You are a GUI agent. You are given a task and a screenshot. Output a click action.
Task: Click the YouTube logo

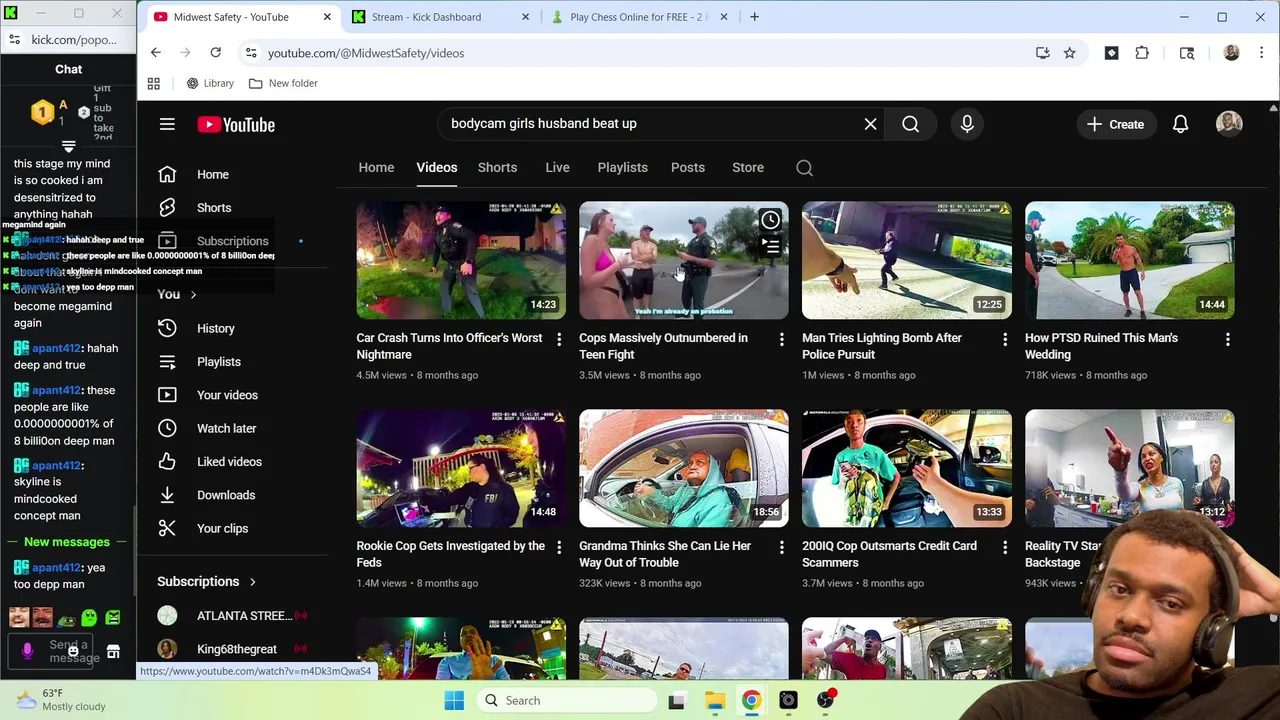(x=236, y=124)
